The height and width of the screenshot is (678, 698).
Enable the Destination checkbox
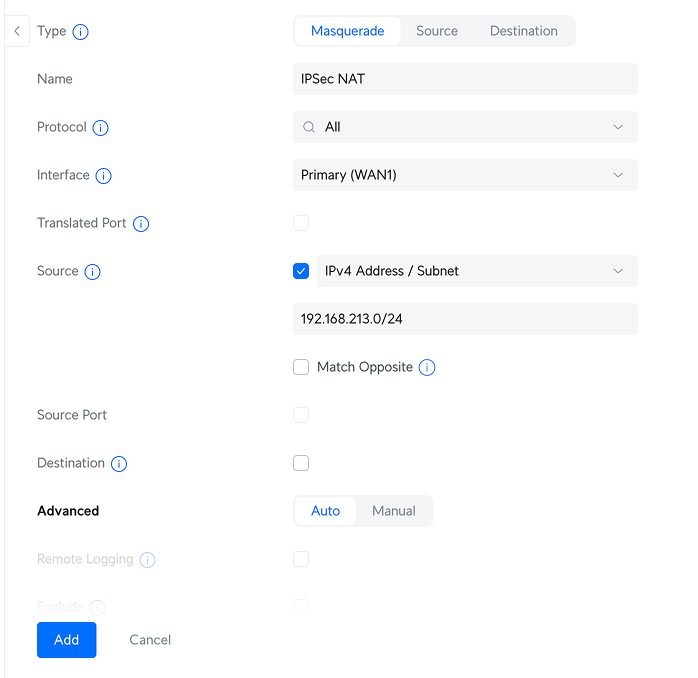click(x=301, y=463)
